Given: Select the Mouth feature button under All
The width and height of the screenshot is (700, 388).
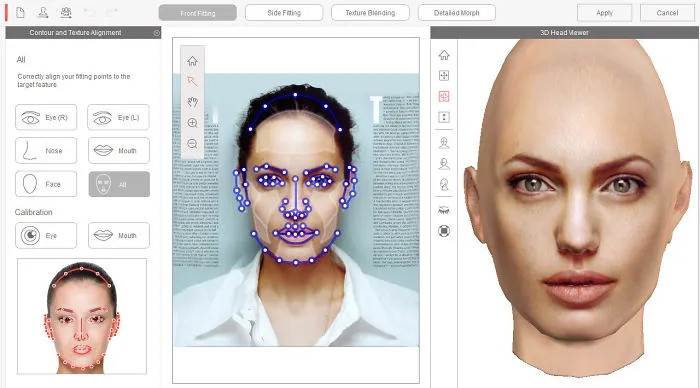Looking at the screenshot, I should (x=119, y=150).
